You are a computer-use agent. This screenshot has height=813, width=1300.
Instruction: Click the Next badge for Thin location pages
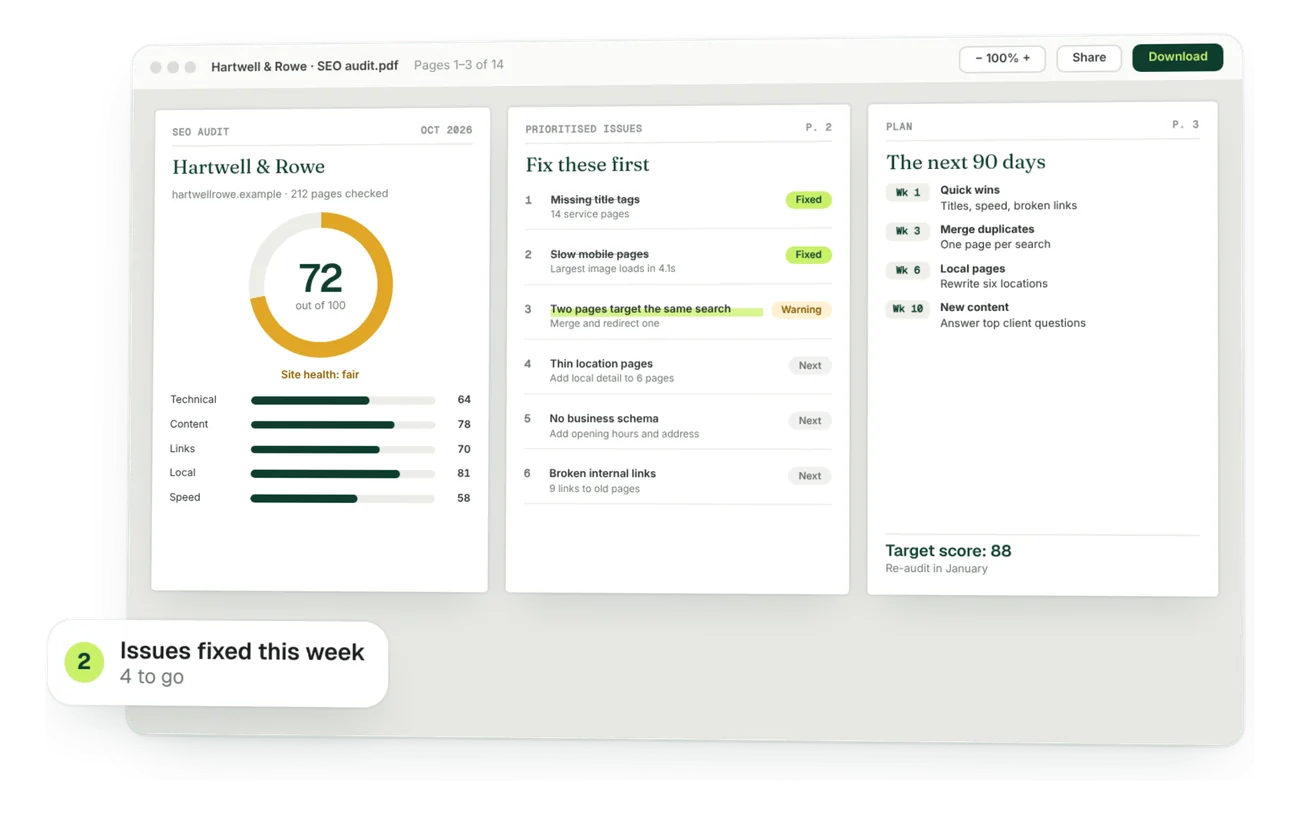click(810, 366)
